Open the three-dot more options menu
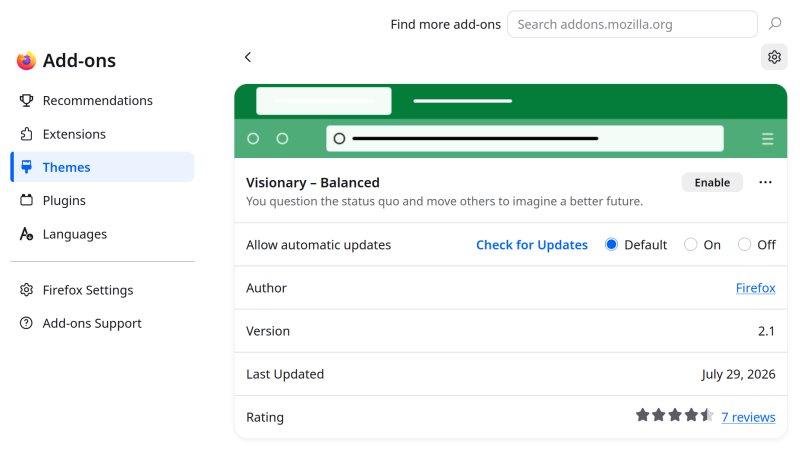Image resolution: width=800 pixels, height=454 pixels. pyautogui.click(x=765, y=182)
